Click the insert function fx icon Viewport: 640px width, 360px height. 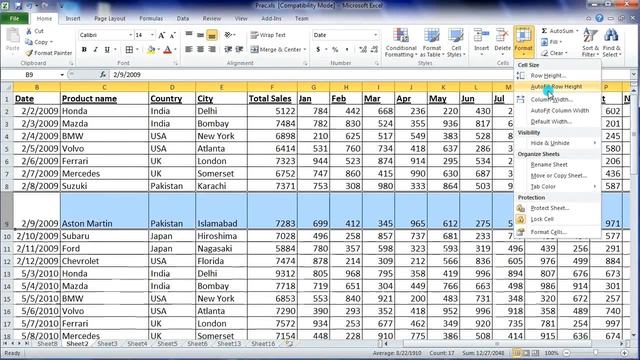103,75
